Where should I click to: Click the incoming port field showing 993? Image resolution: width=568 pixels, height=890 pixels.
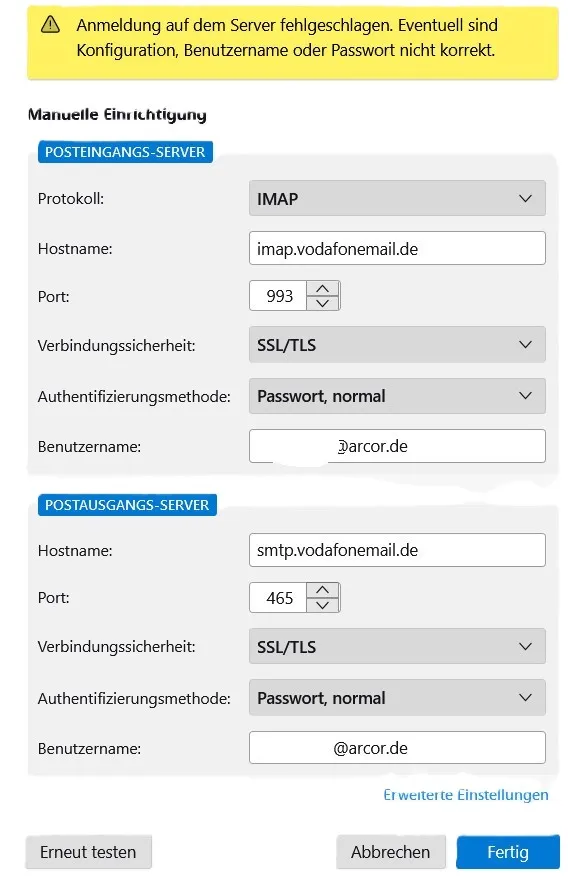(x=278, y=296)
